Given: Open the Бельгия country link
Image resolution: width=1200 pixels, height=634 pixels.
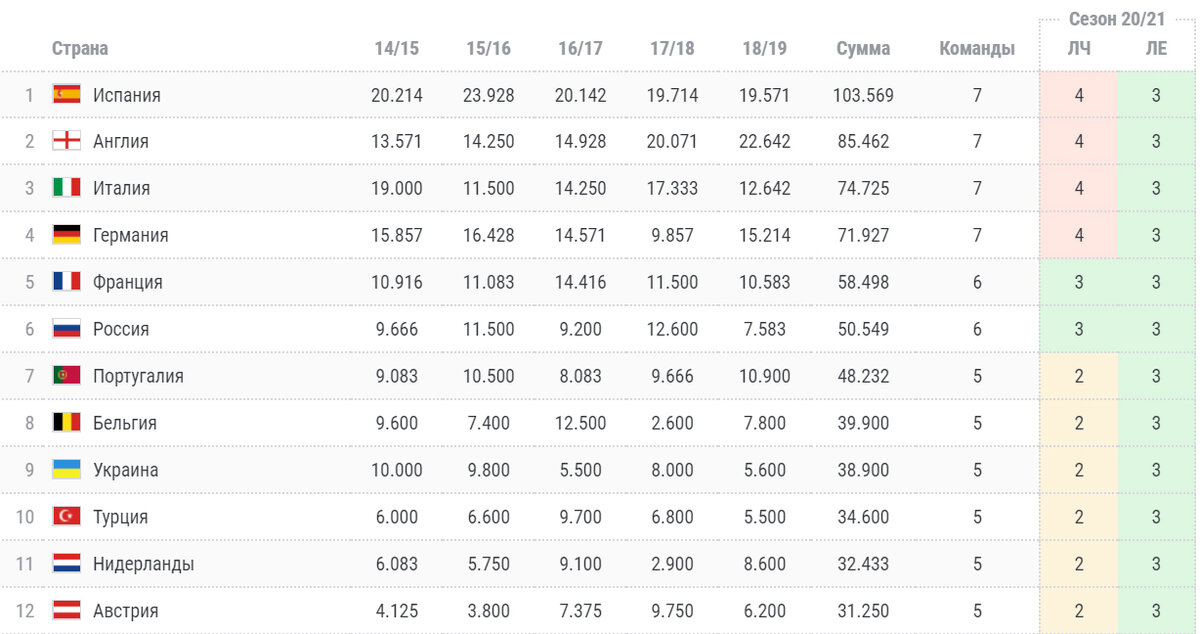Looking at the screenshot, I should click(x=125, y=423).
